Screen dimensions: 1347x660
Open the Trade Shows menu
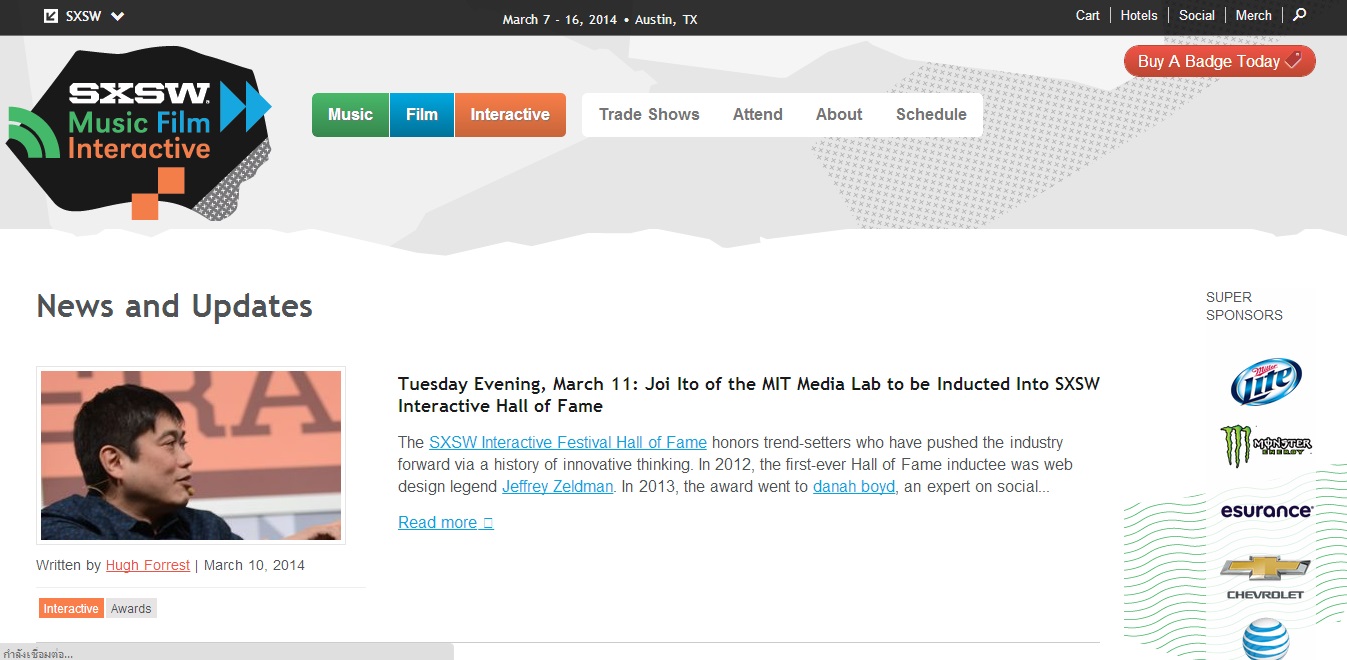coord(649,115)
